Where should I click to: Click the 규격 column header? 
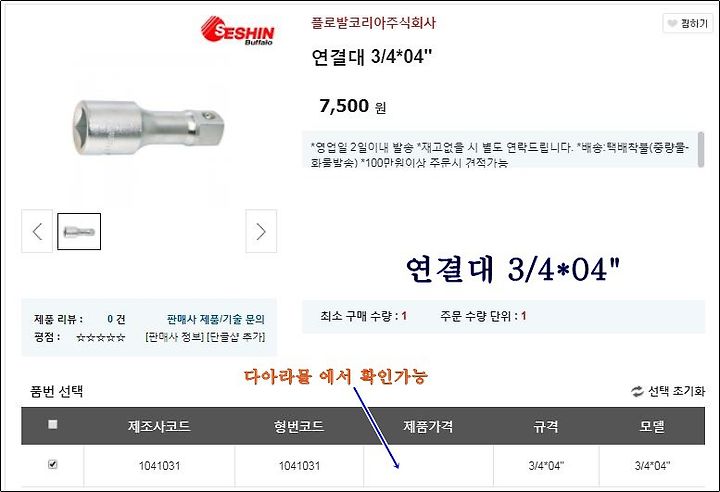tap(546, 426)
